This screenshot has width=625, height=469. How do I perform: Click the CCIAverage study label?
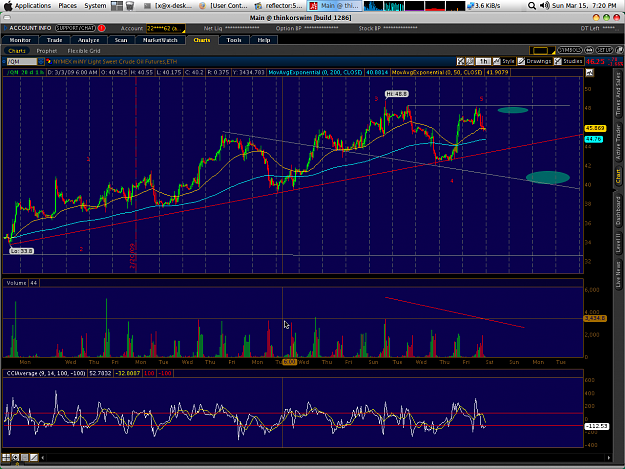click(x=45, y=373)
